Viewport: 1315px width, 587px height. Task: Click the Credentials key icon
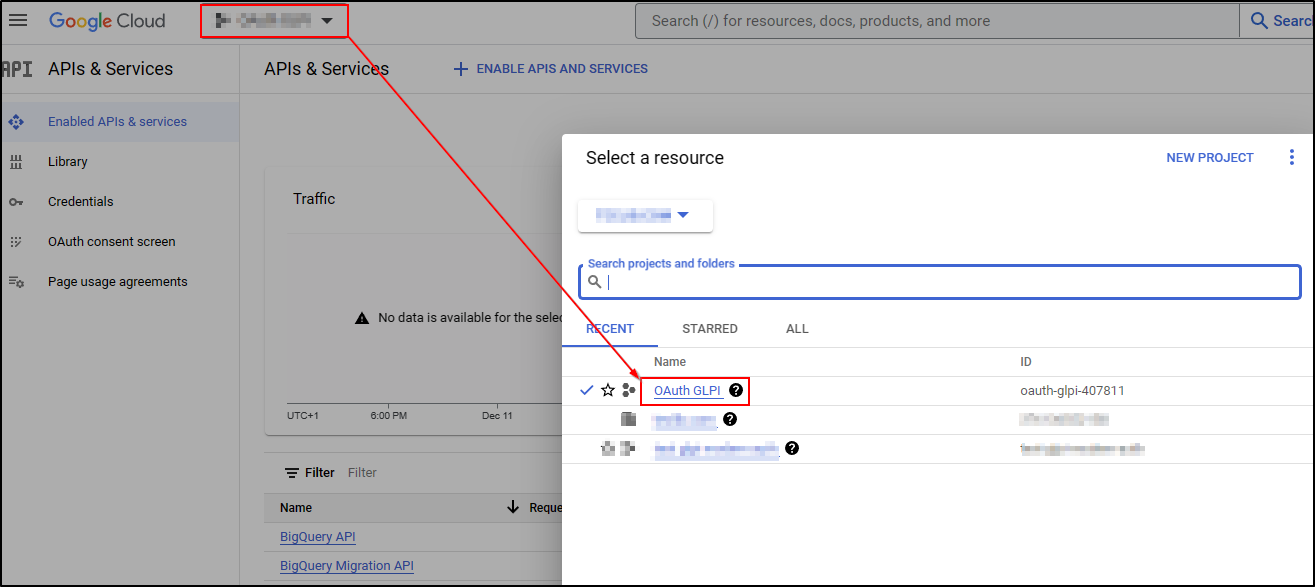tap(16, 201)
